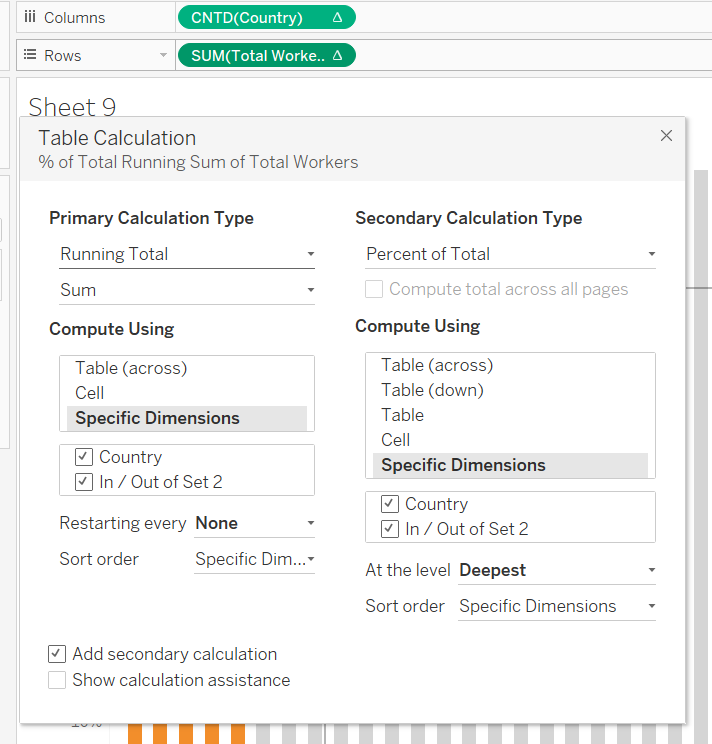Uncheck In / Out of Set 2 in secondary list
Image resolution: width=712 pixels, height=744 pixels.
[x=390, y=529]
